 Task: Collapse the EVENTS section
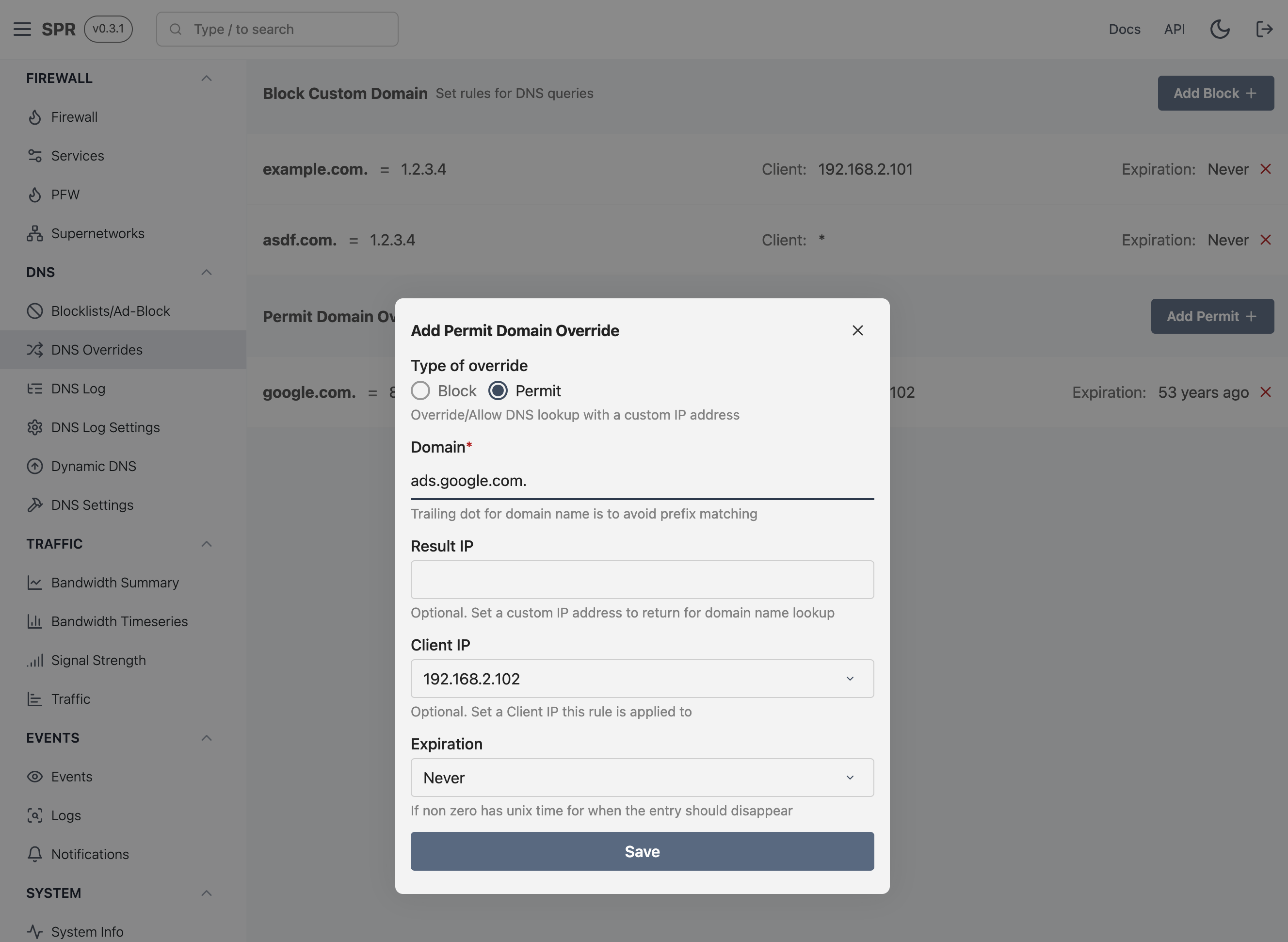[x=206, y=737]
